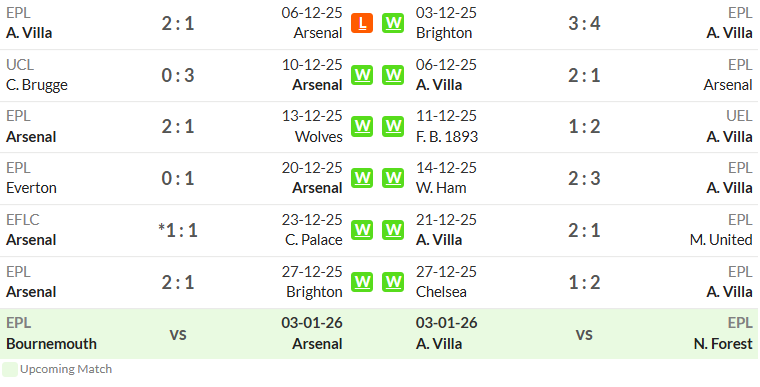Open the 3:4 Brighton vs A. Villa score
This screenshot has width=760, height=387.
(x=584, y=23)
